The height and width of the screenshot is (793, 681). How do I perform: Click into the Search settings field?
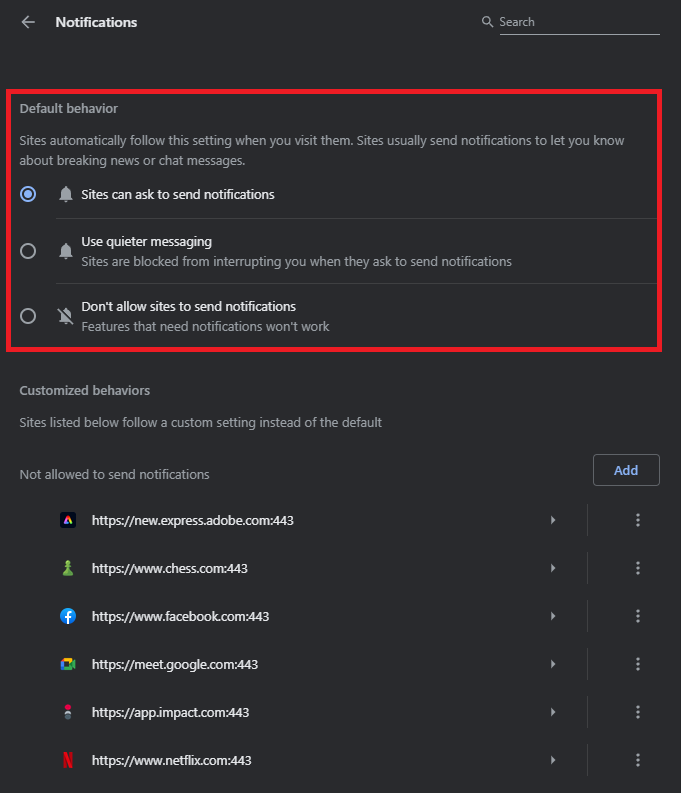578,22
